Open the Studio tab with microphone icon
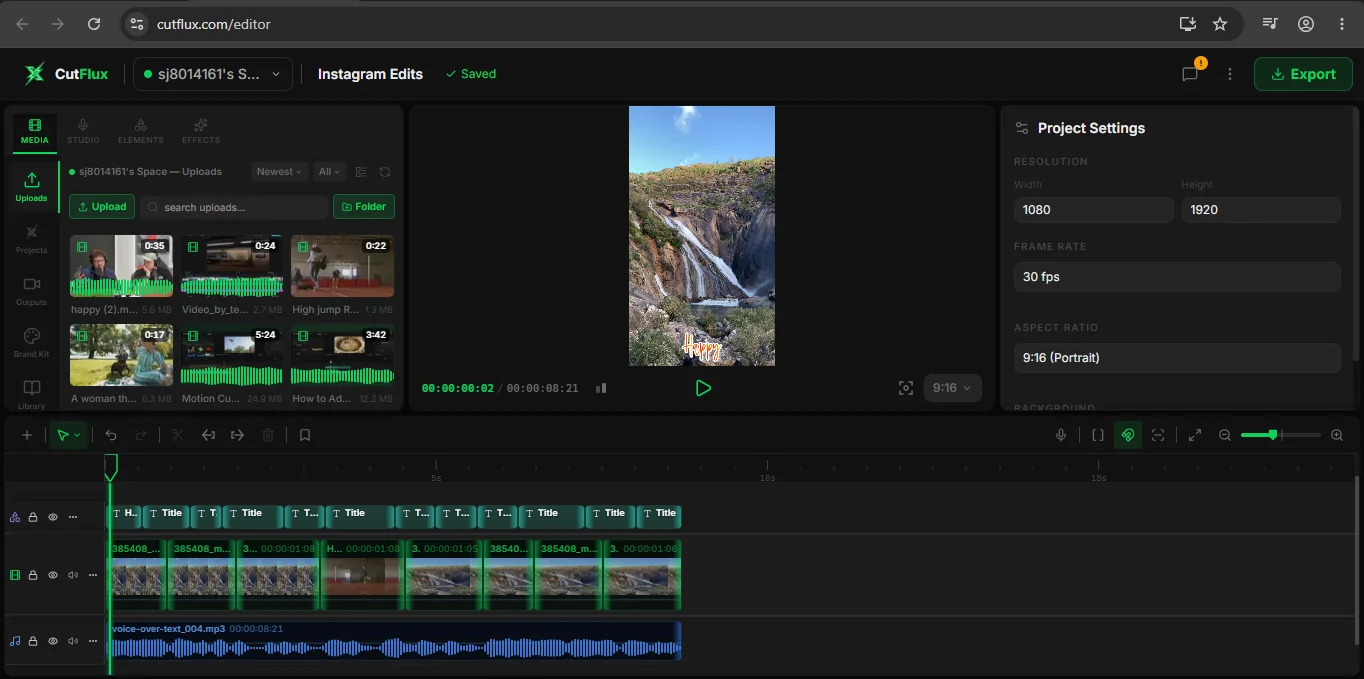 coord(83,131)
